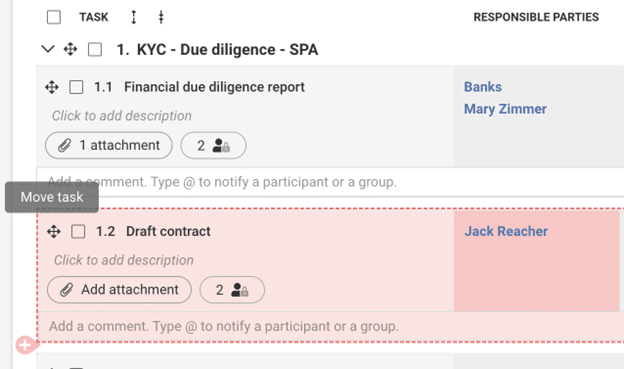The image size is (624, 369).
Task: Click the pink plus add-task icon
Action: pos(26,345)
